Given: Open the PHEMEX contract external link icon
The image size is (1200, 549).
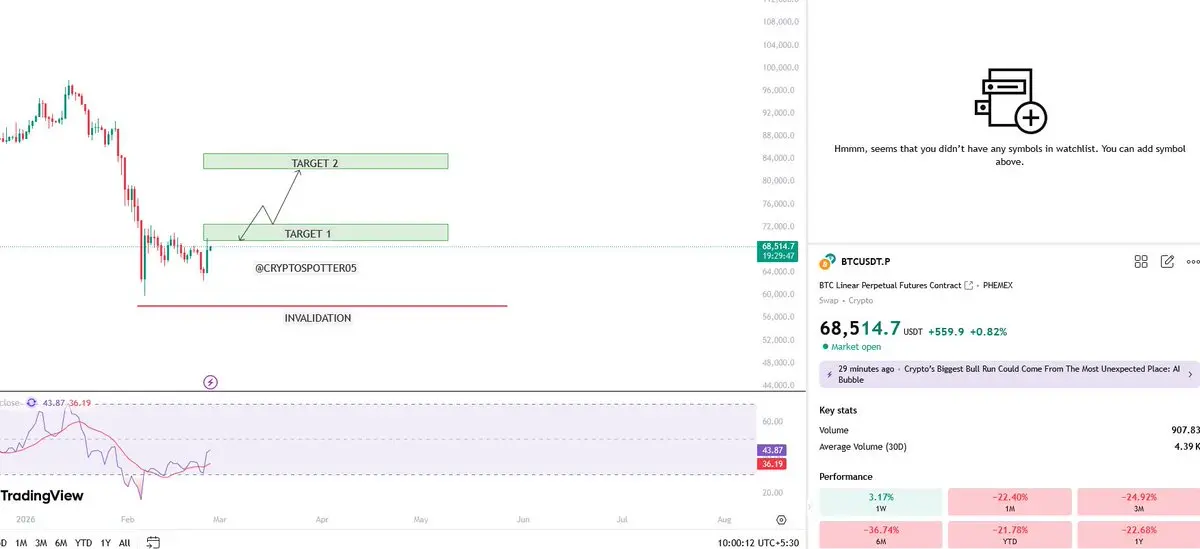Looking at the screenshot, I should click(x=969, y=285).
